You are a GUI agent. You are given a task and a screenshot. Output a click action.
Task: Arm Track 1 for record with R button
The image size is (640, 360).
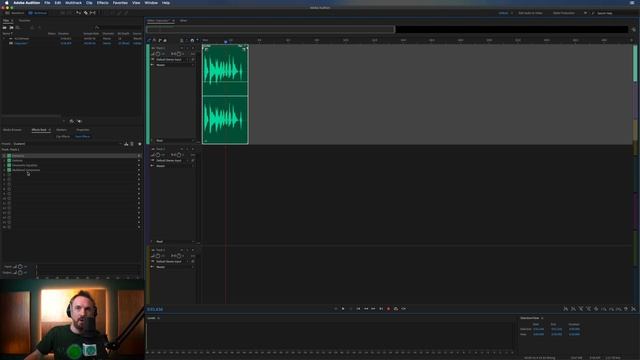(193, 48)
